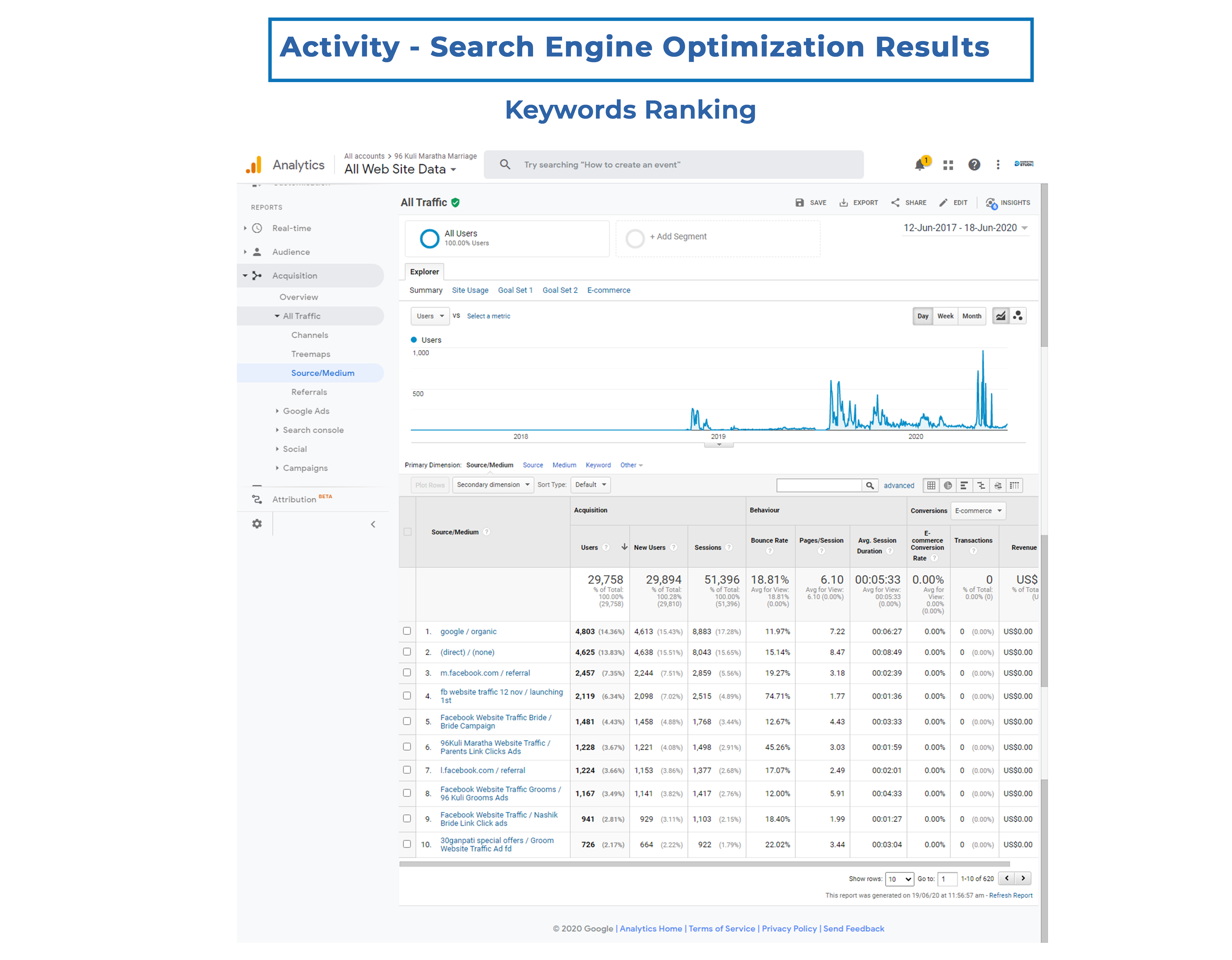This screenshot has height=960, width=1232.
Task: Open the Referrals report in sidebar
Action: [x=309, y=392]
